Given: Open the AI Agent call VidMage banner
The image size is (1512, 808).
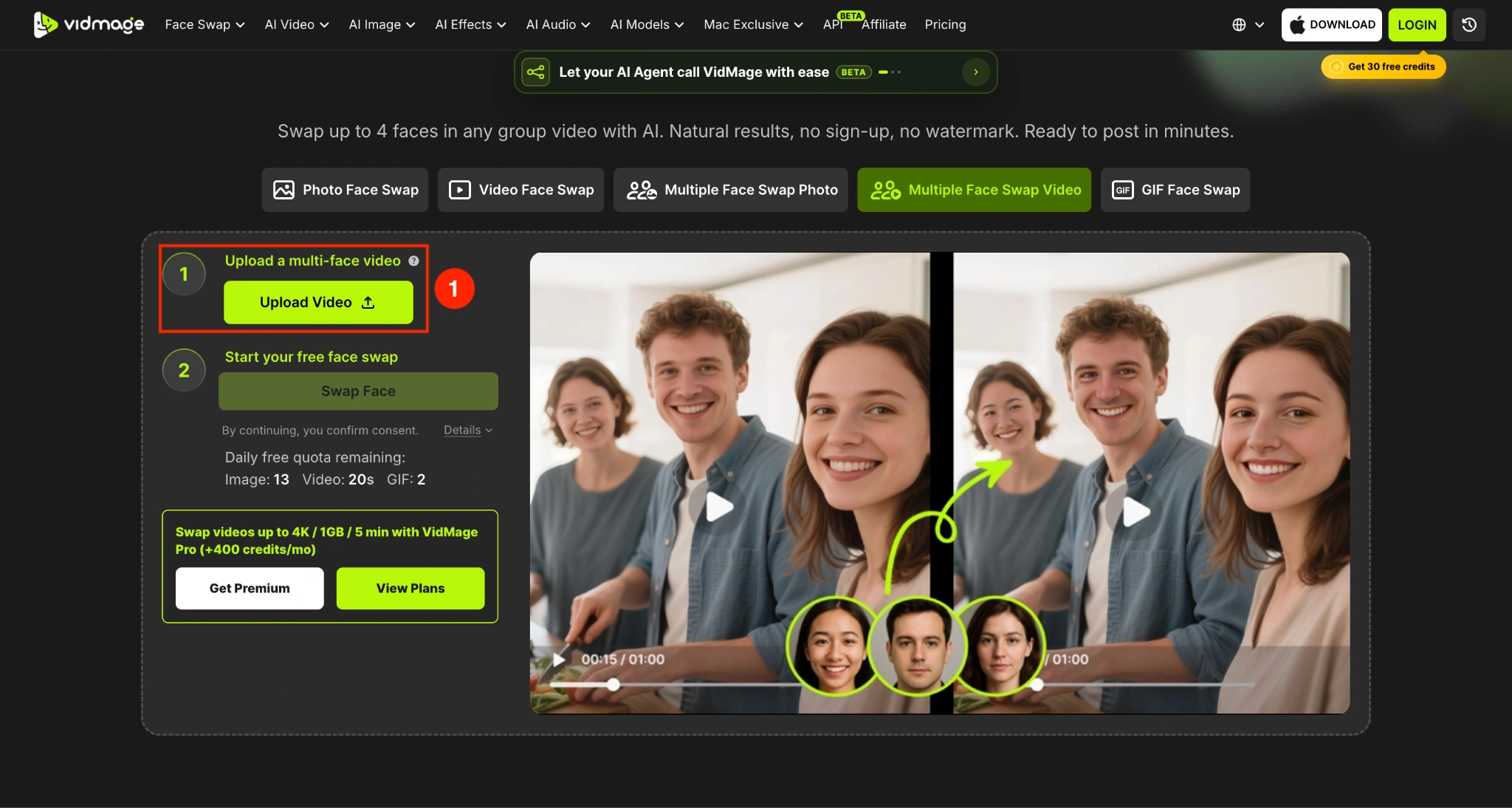Looking at the screenshot, I should point(755,72).
